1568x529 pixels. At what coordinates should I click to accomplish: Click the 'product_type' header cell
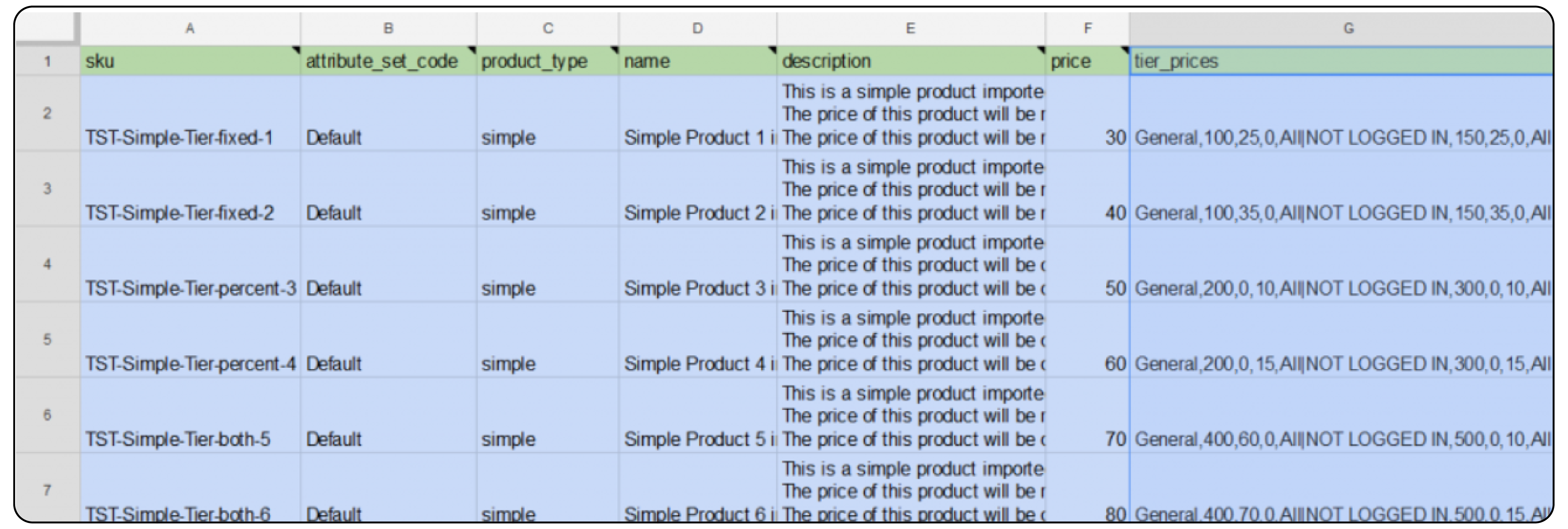[548, 61]
